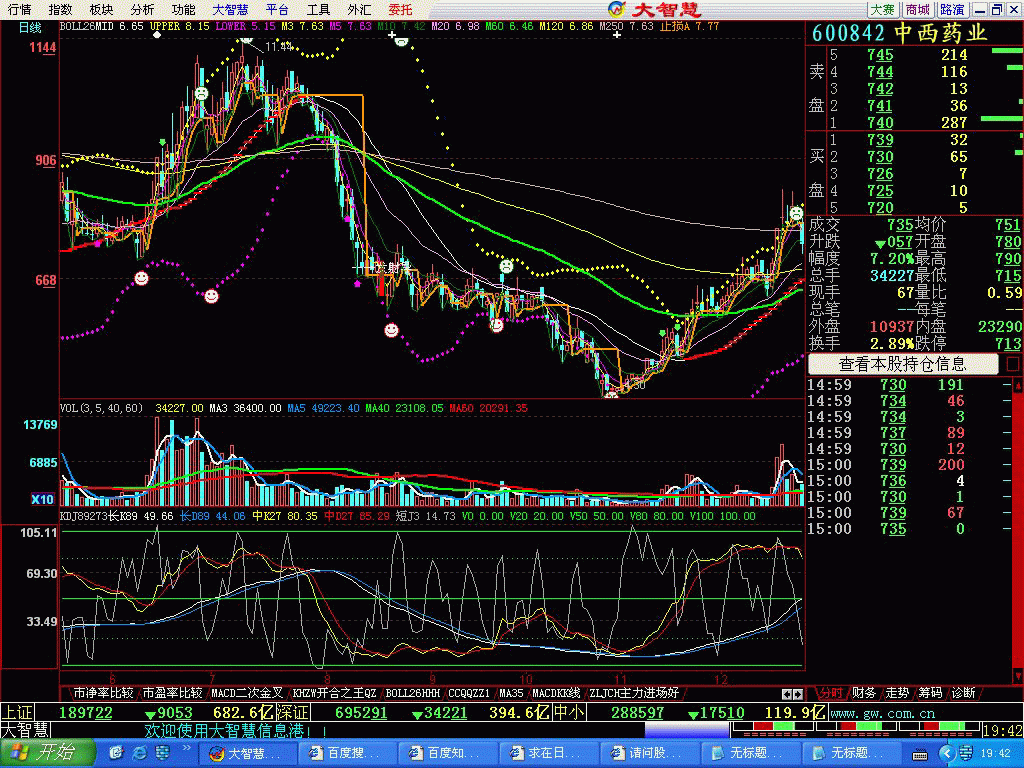Open the 分析 menu
The height and width of the screenshot is (768, 1024).
click(x=142, y=9)
